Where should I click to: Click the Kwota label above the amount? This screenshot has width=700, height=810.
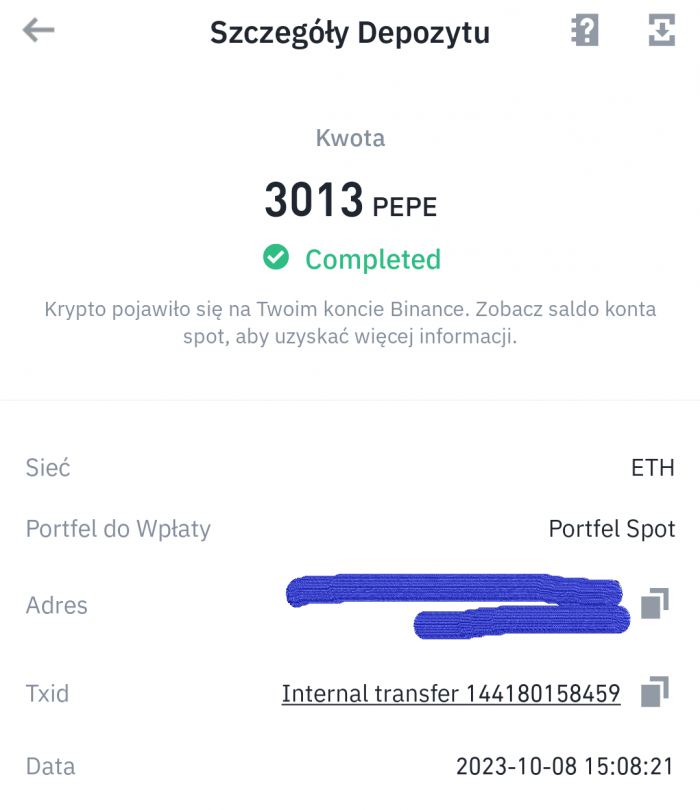pos(350,138)
